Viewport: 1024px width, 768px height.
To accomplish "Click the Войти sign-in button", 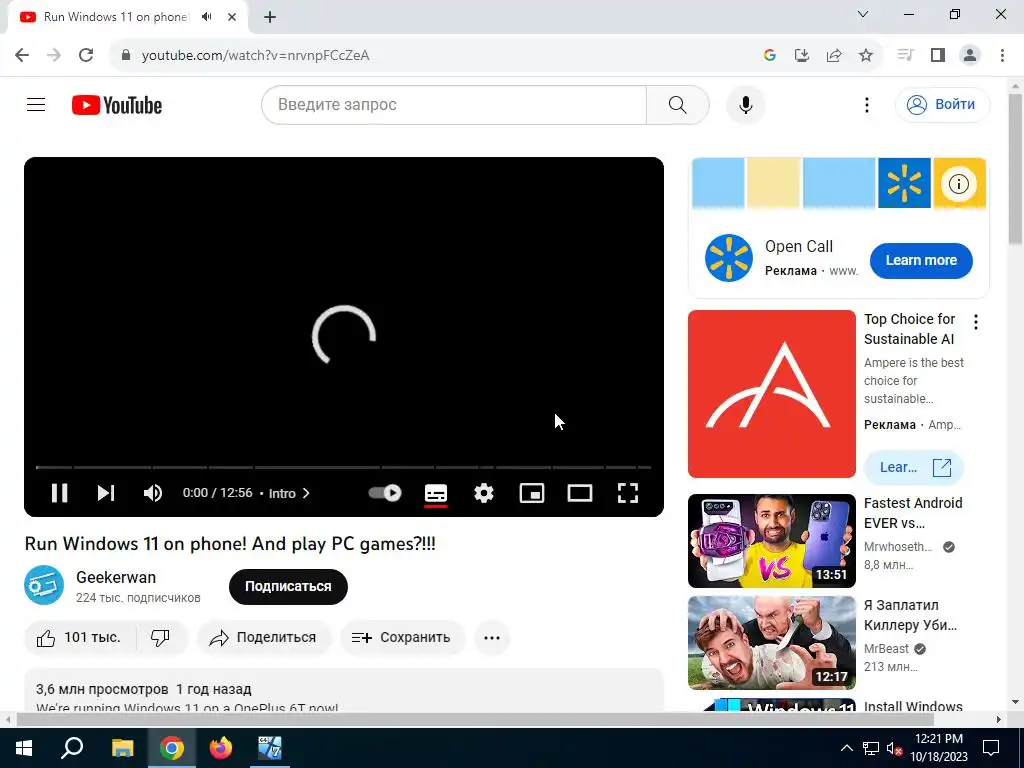I will point(942,104).
